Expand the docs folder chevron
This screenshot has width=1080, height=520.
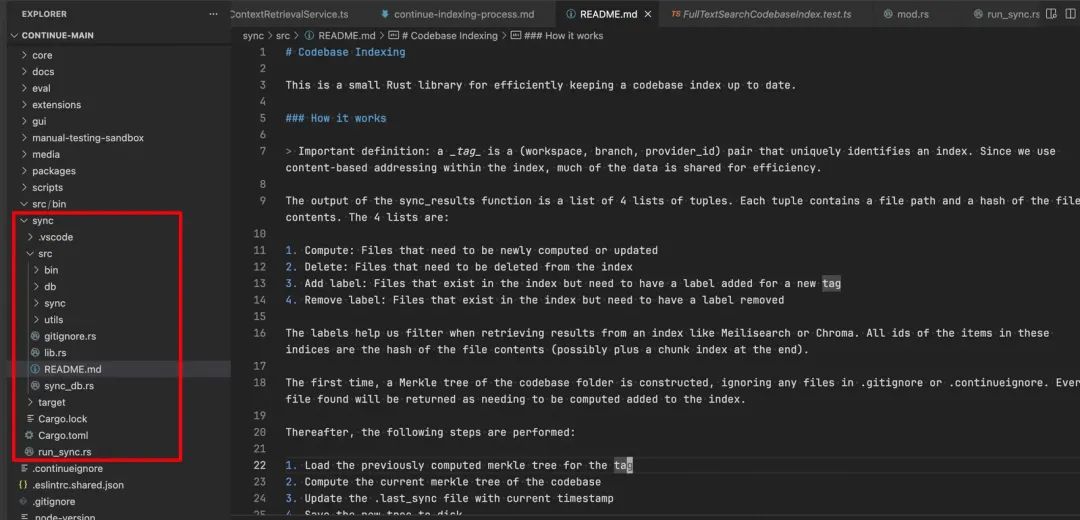[24, 72]
